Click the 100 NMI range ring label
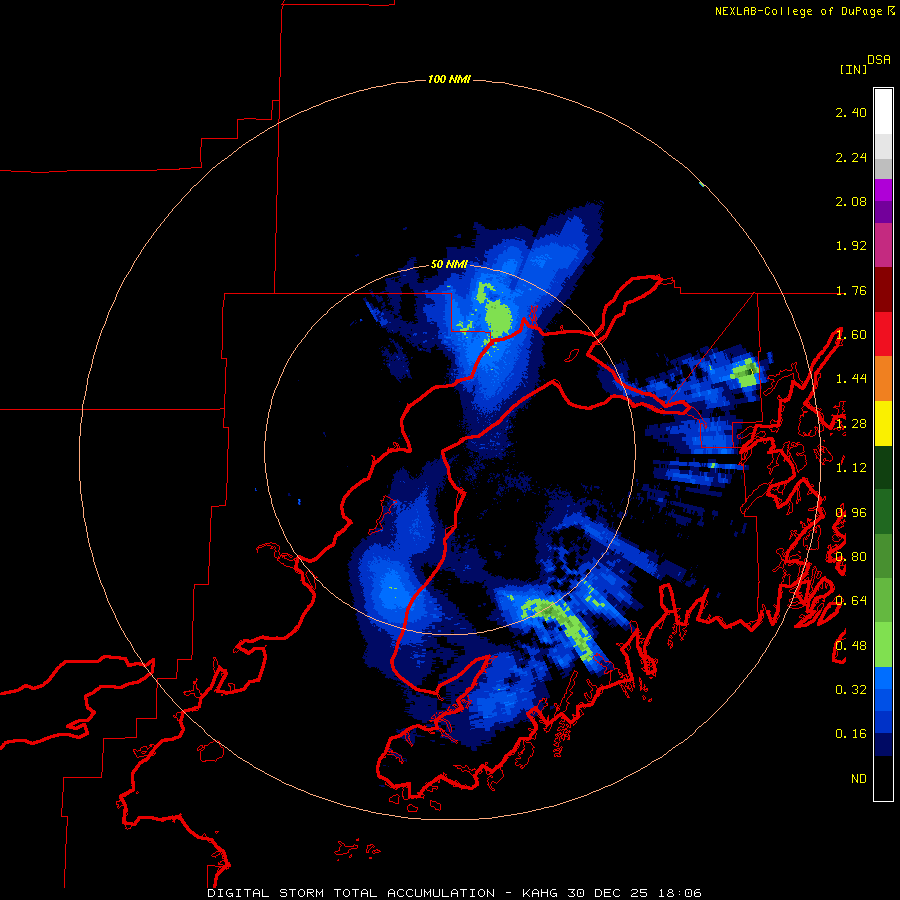The height and width of the screenshot is (900, 900). 449,79
